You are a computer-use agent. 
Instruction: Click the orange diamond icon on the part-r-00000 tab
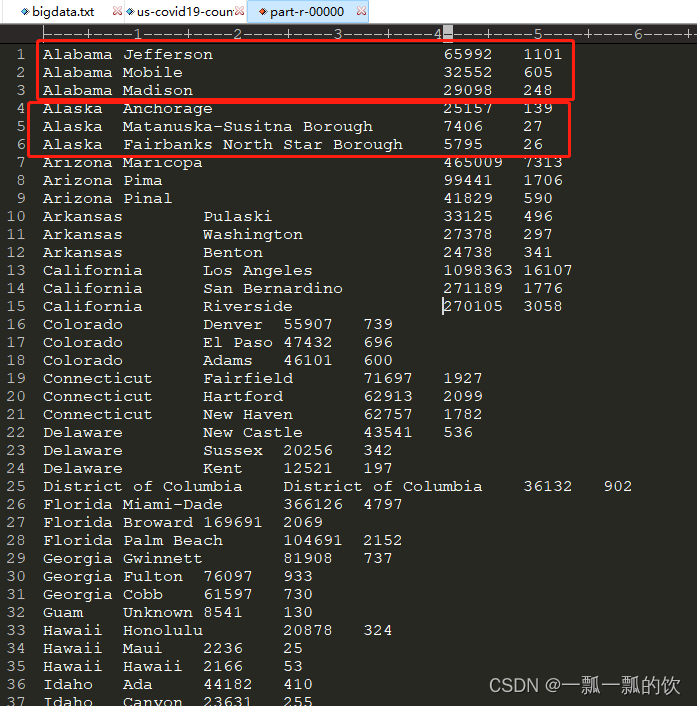(x=263, y=12)
